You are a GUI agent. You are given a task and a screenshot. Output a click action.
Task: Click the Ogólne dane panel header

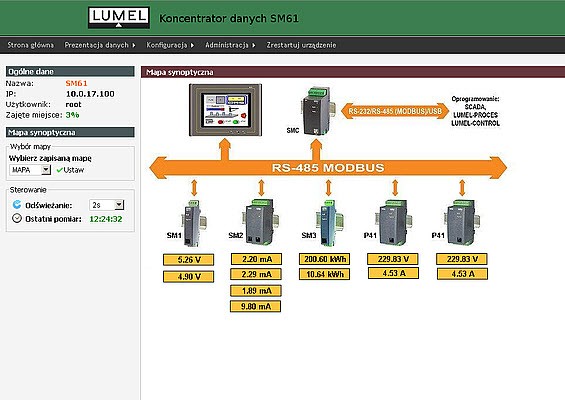[70, 71]
